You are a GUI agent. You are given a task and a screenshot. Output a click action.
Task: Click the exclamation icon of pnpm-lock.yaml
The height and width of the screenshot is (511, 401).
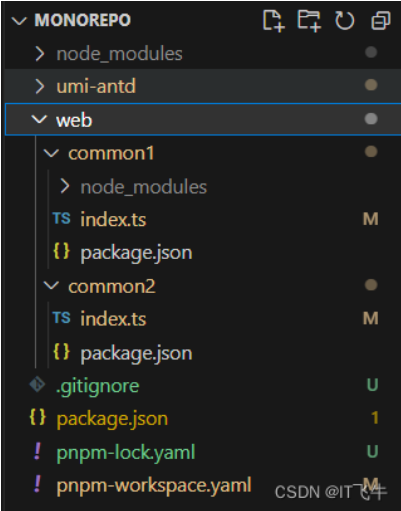[38, 451]
